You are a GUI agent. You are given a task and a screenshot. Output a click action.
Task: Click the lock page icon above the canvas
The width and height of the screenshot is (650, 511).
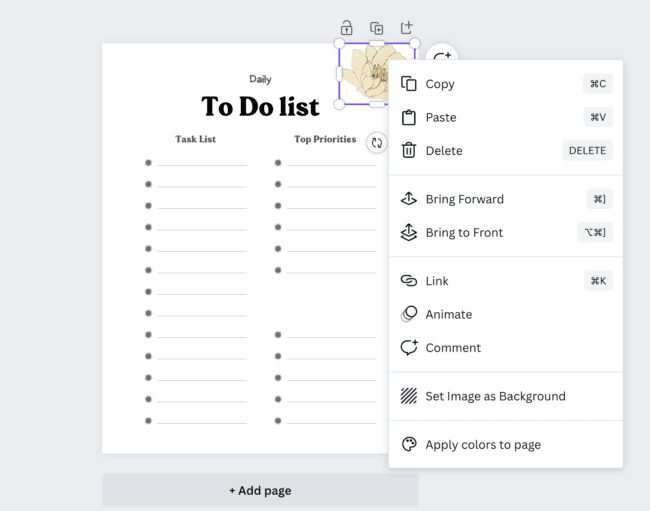click(x=347, y=28)
